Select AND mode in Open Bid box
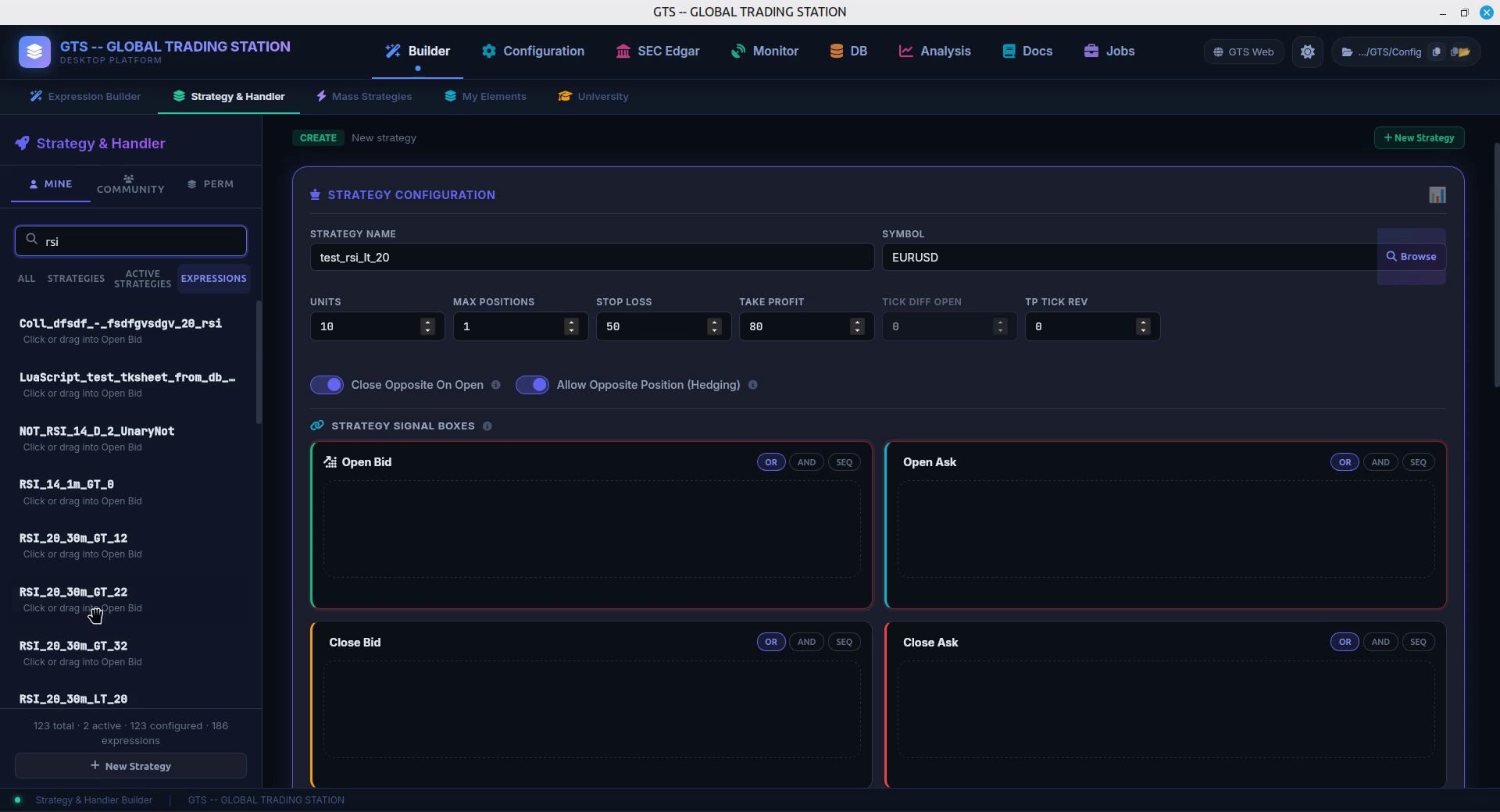The height and width of the screenshot is (812, 1500). (806, 462)
